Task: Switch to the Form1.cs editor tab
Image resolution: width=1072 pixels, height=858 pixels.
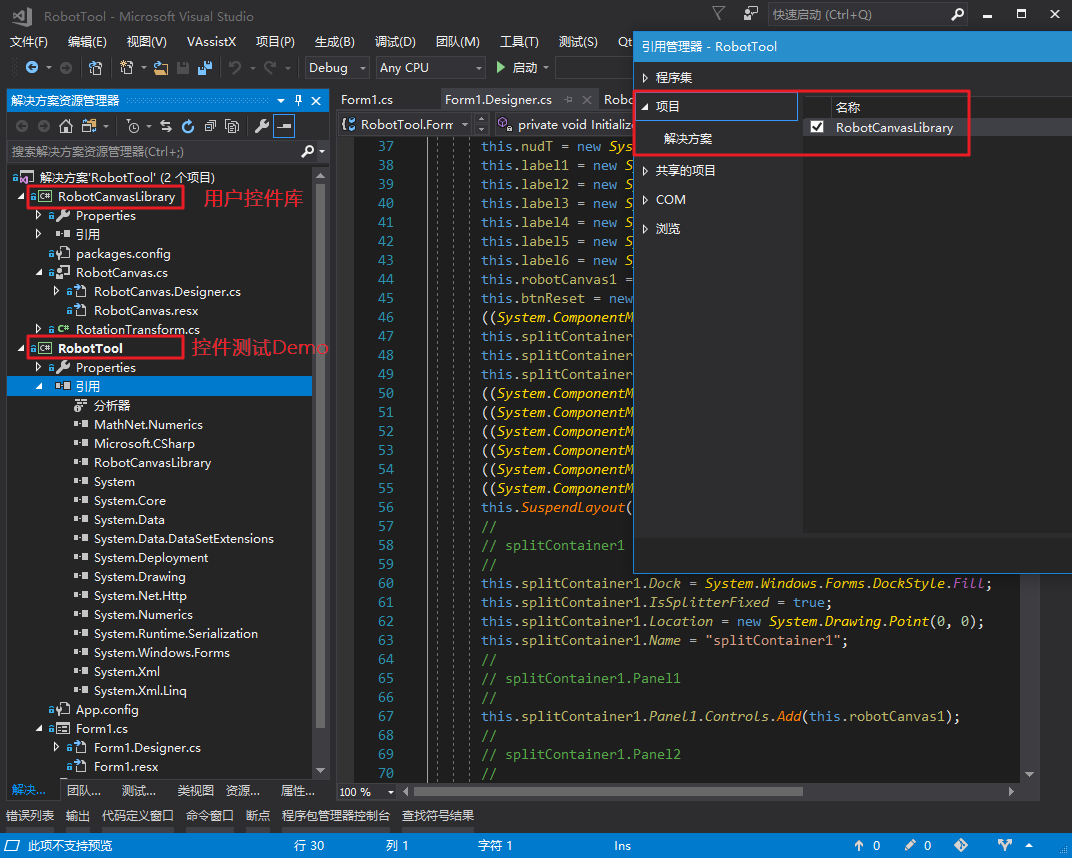Action: [x=366, y=100]
